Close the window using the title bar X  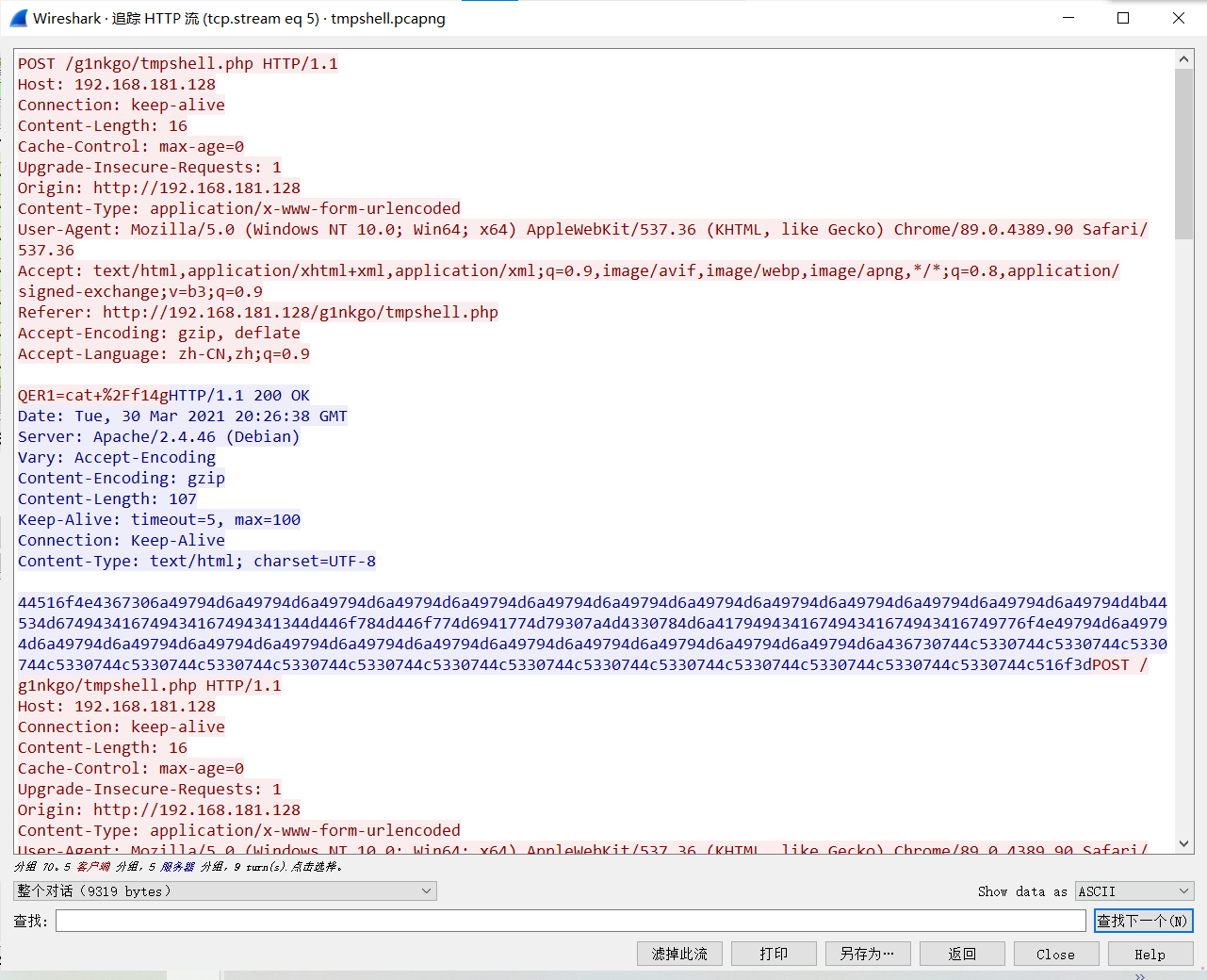coord(1178,18)
